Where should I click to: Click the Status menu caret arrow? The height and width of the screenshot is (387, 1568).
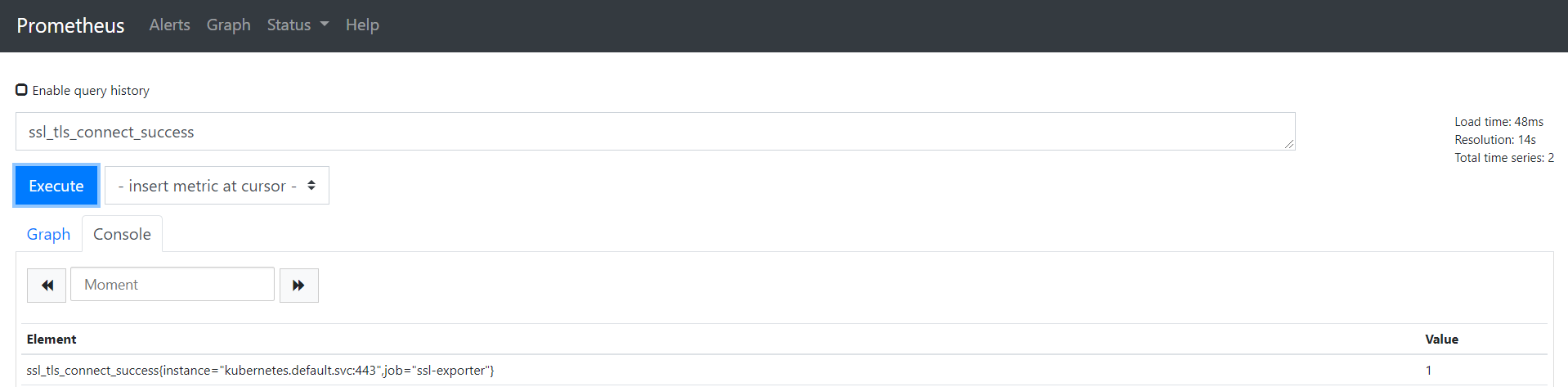coord(325,25)
